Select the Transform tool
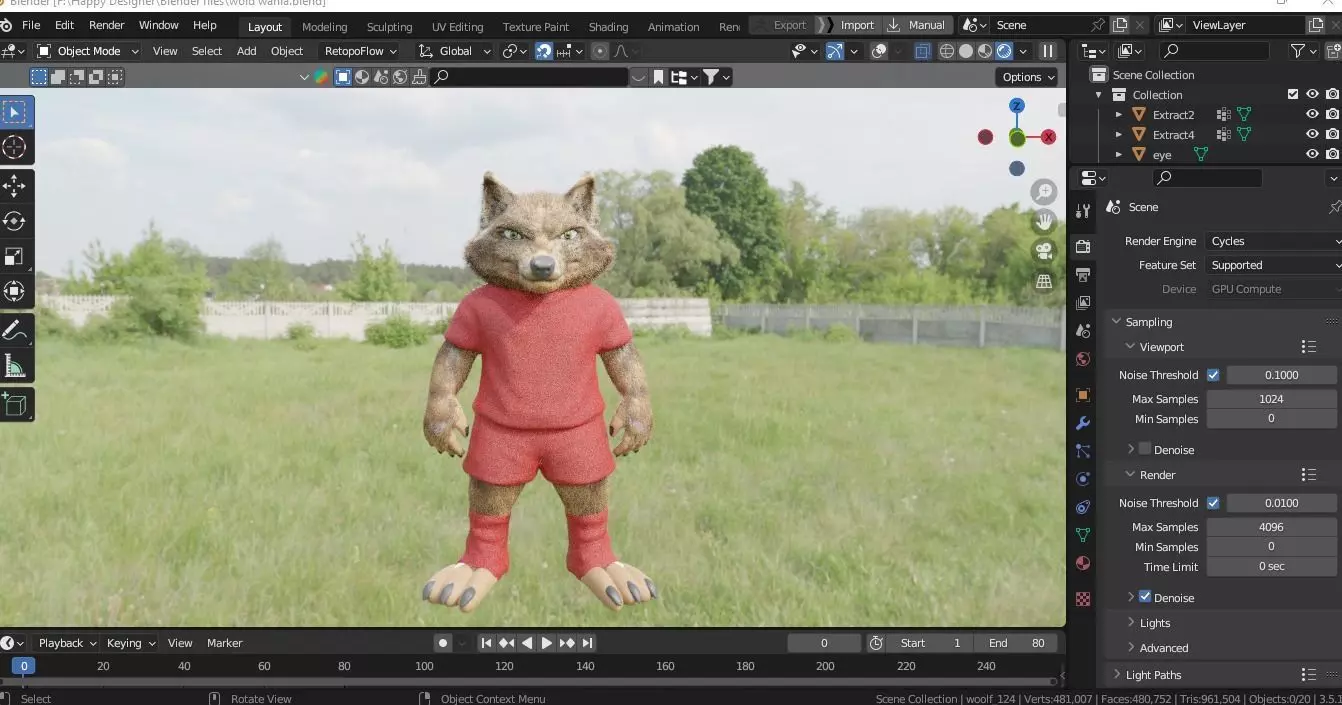Screen dimensions: 1342x705 pos(15,291)
